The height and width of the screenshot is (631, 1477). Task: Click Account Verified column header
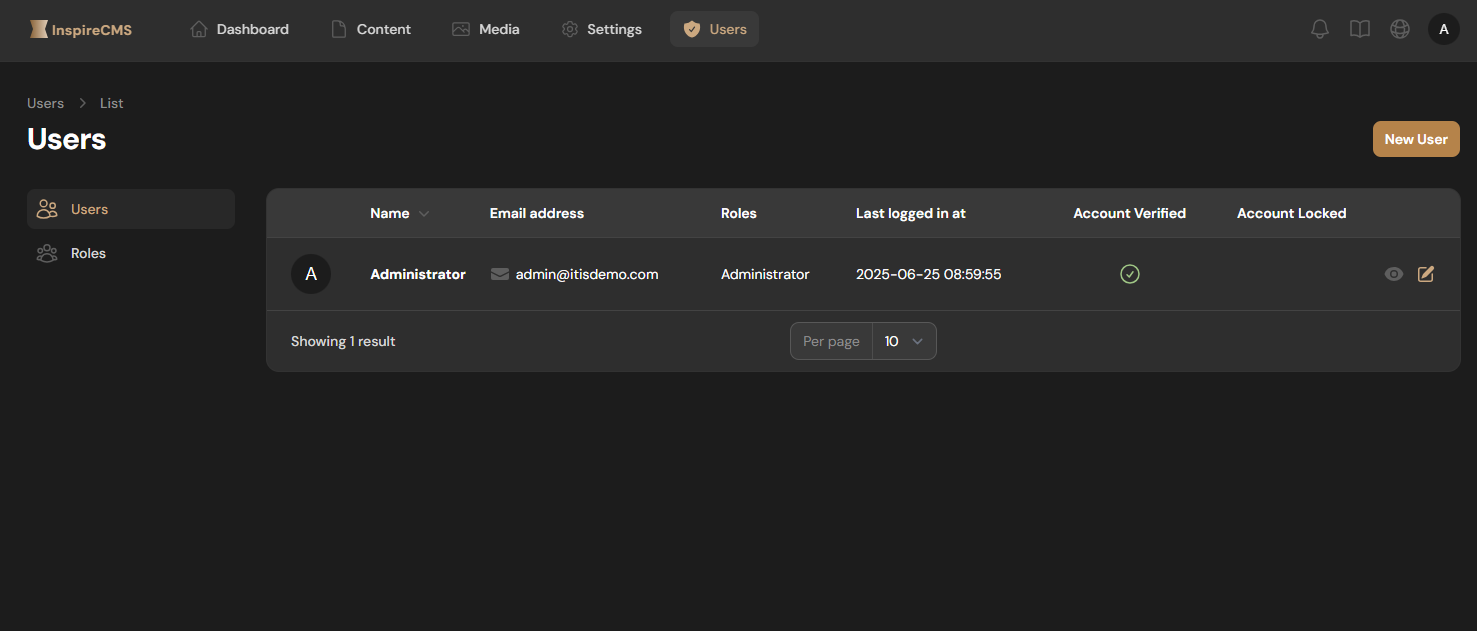(x=1130, y=213)
